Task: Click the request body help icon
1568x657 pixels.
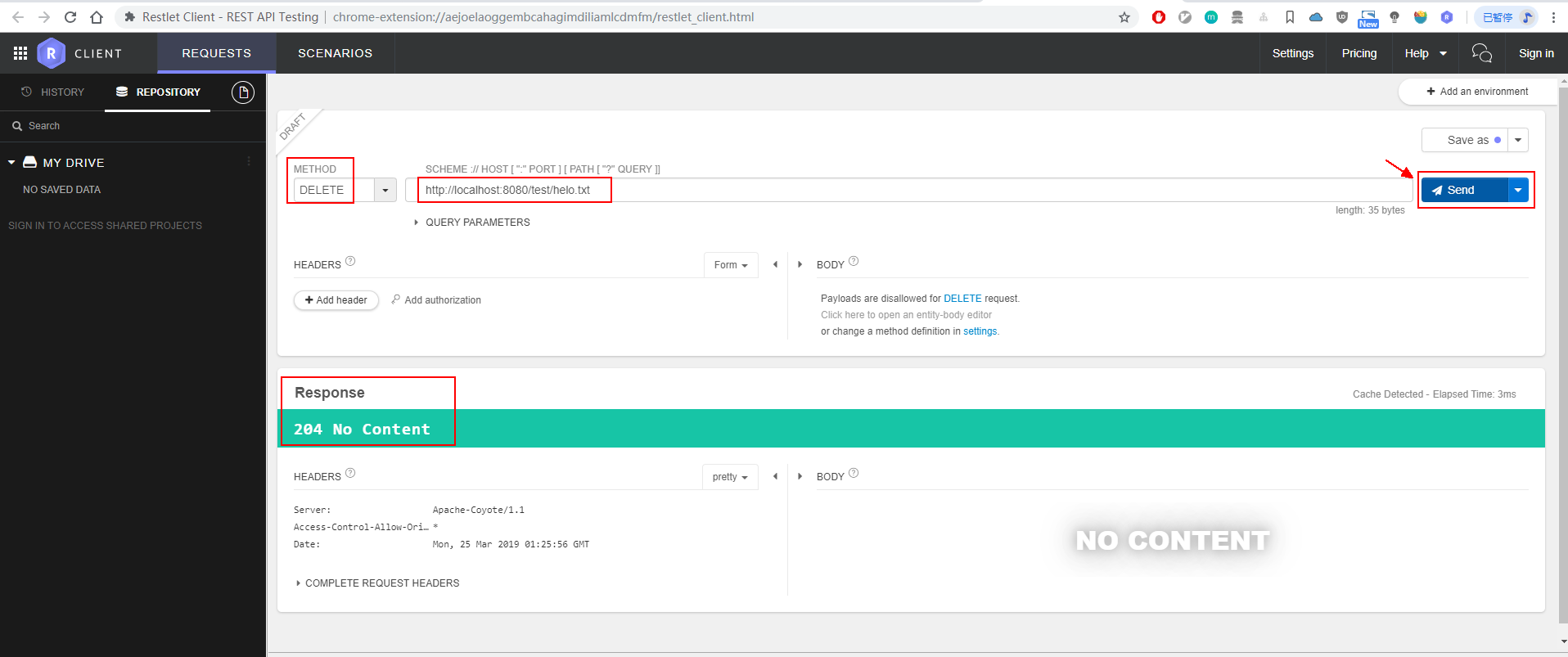Action: click(x=854, y=262)
